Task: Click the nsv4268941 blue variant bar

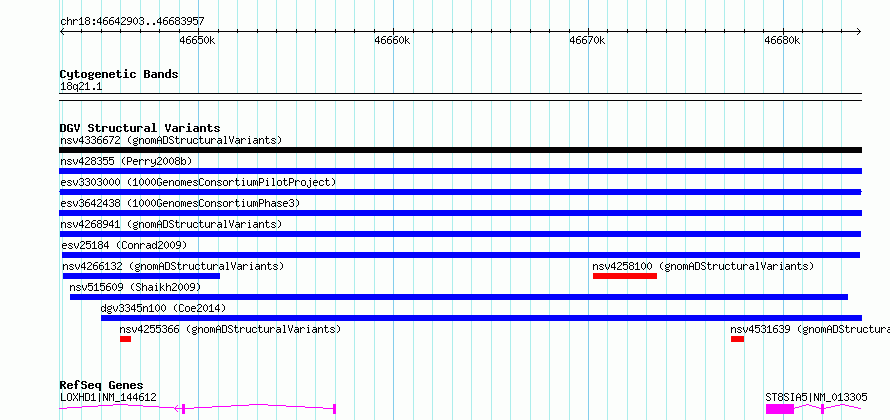Action: point(460,234)
